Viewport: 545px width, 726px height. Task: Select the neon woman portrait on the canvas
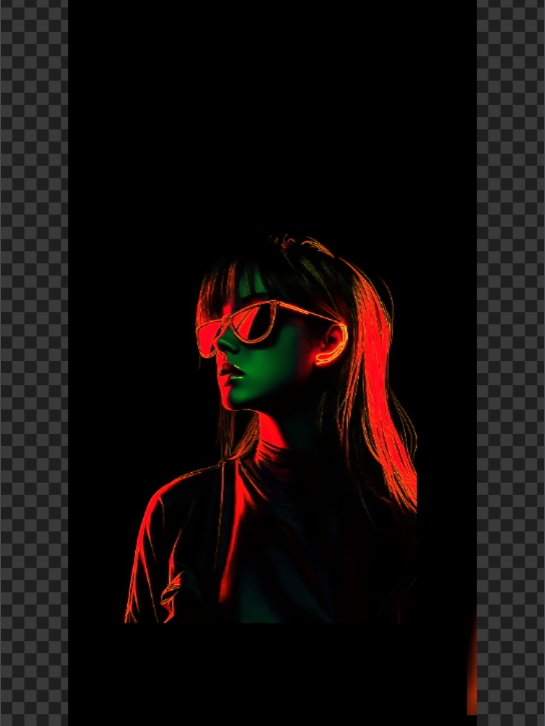coord(271,429)
